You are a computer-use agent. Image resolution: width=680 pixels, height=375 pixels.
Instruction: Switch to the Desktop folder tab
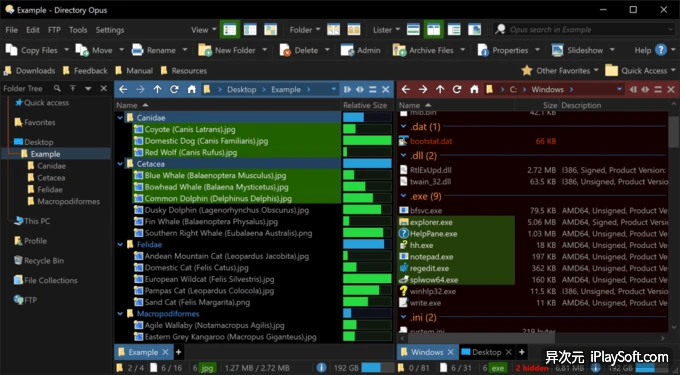(x=486, y=352)
